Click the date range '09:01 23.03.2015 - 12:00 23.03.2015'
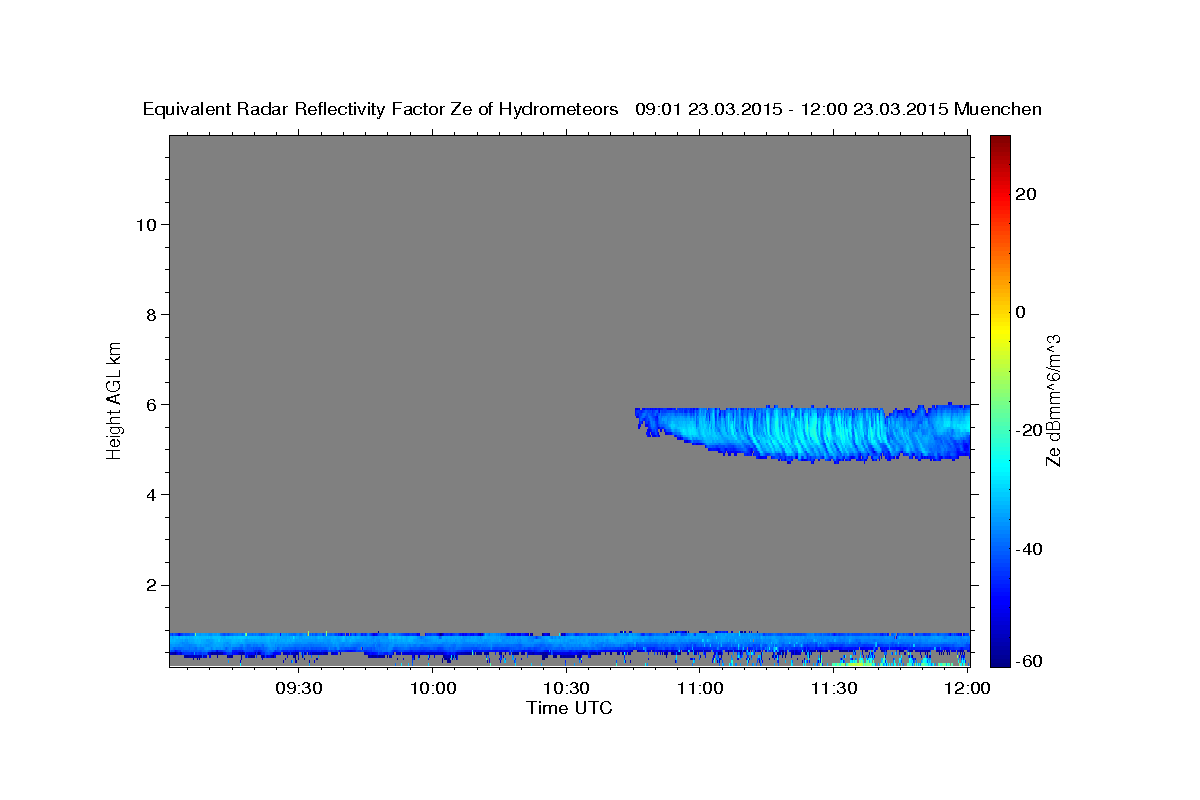 [792, 110]
